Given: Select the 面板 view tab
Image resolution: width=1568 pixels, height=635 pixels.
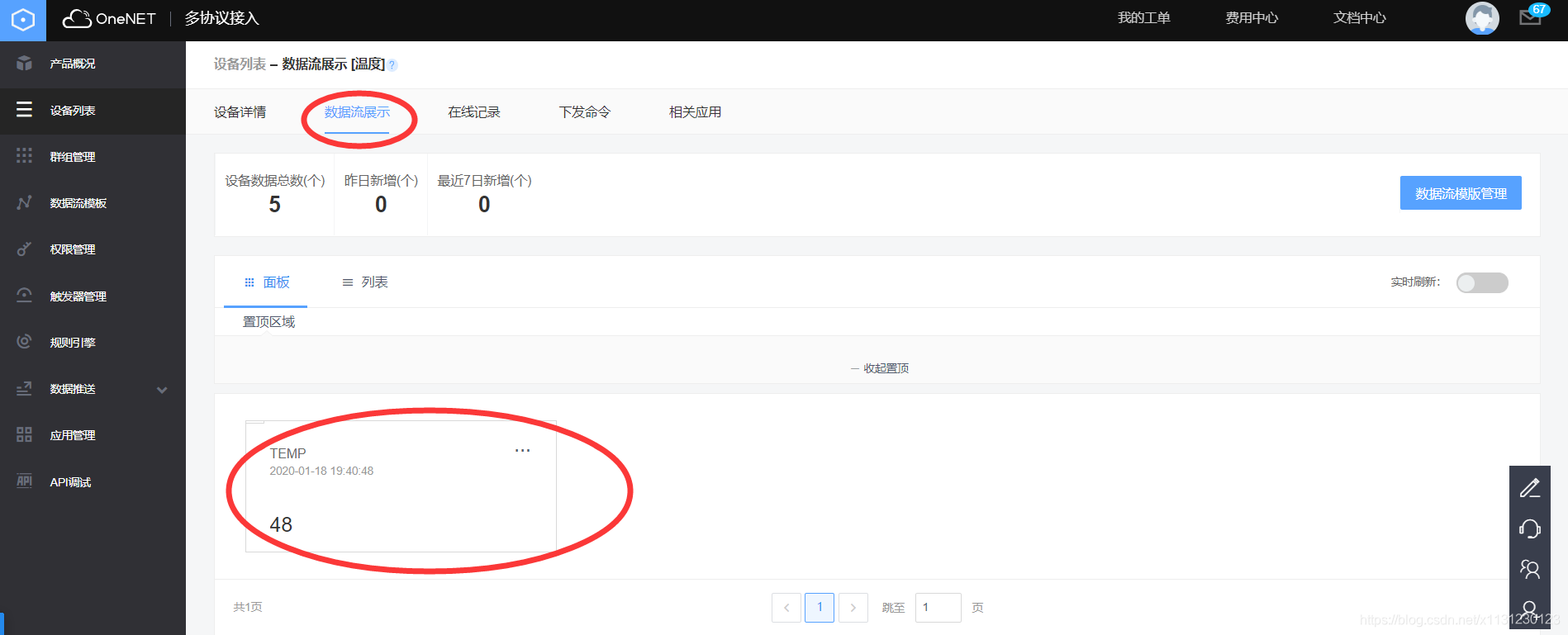Looking at the screenshot, I should 266,282.
